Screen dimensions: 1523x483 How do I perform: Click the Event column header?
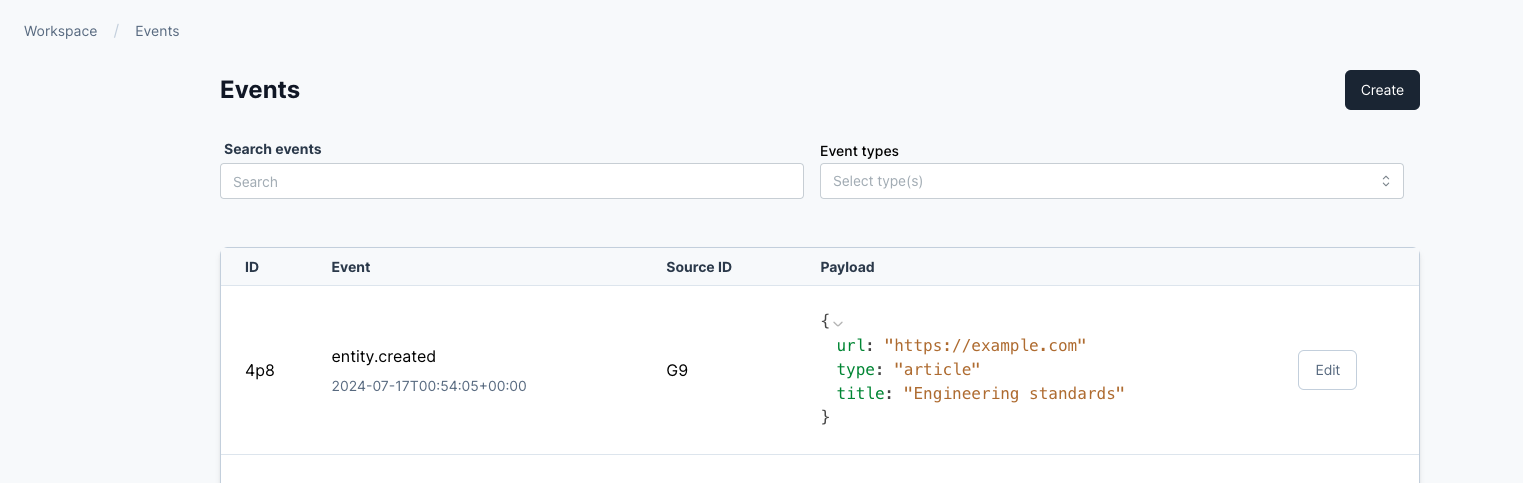350,267
